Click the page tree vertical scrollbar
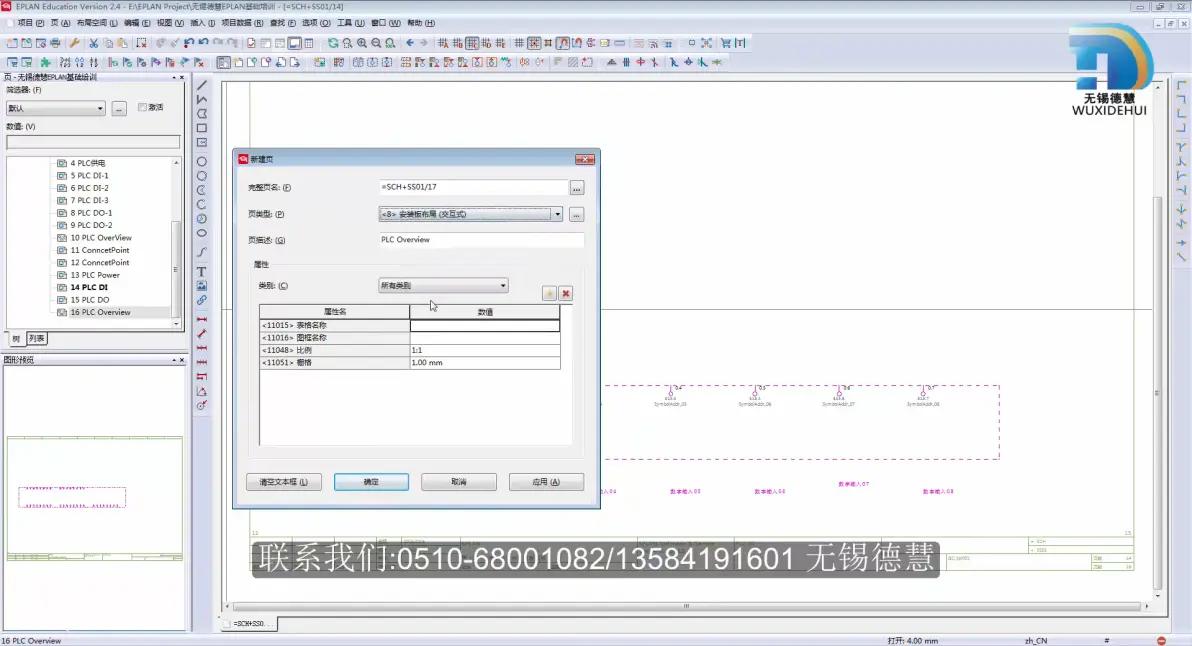1192x646 pixels. click(x=176, y=269)
